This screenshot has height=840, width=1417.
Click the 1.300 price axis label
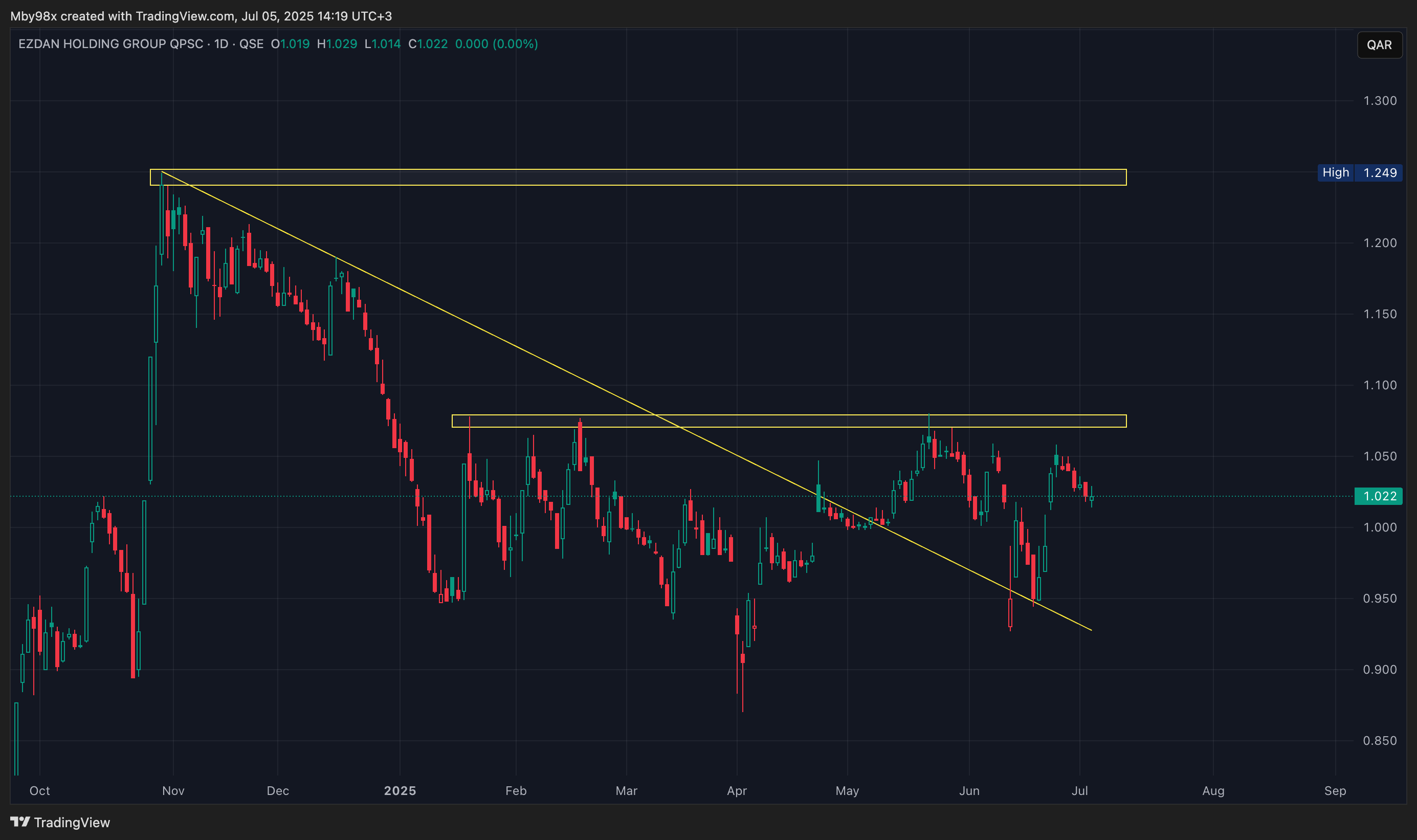pos(1380,101)
